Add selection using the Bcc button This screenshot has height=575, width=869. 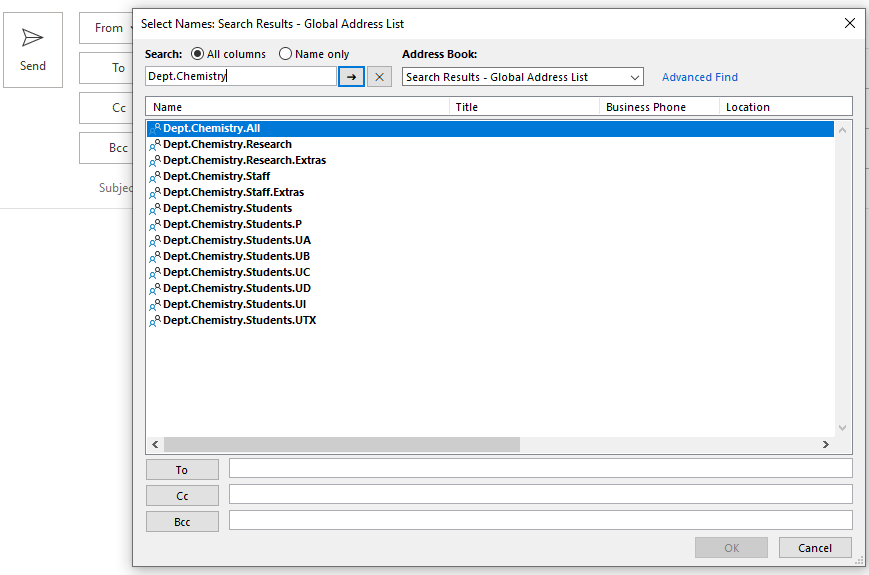coord(182,521)
